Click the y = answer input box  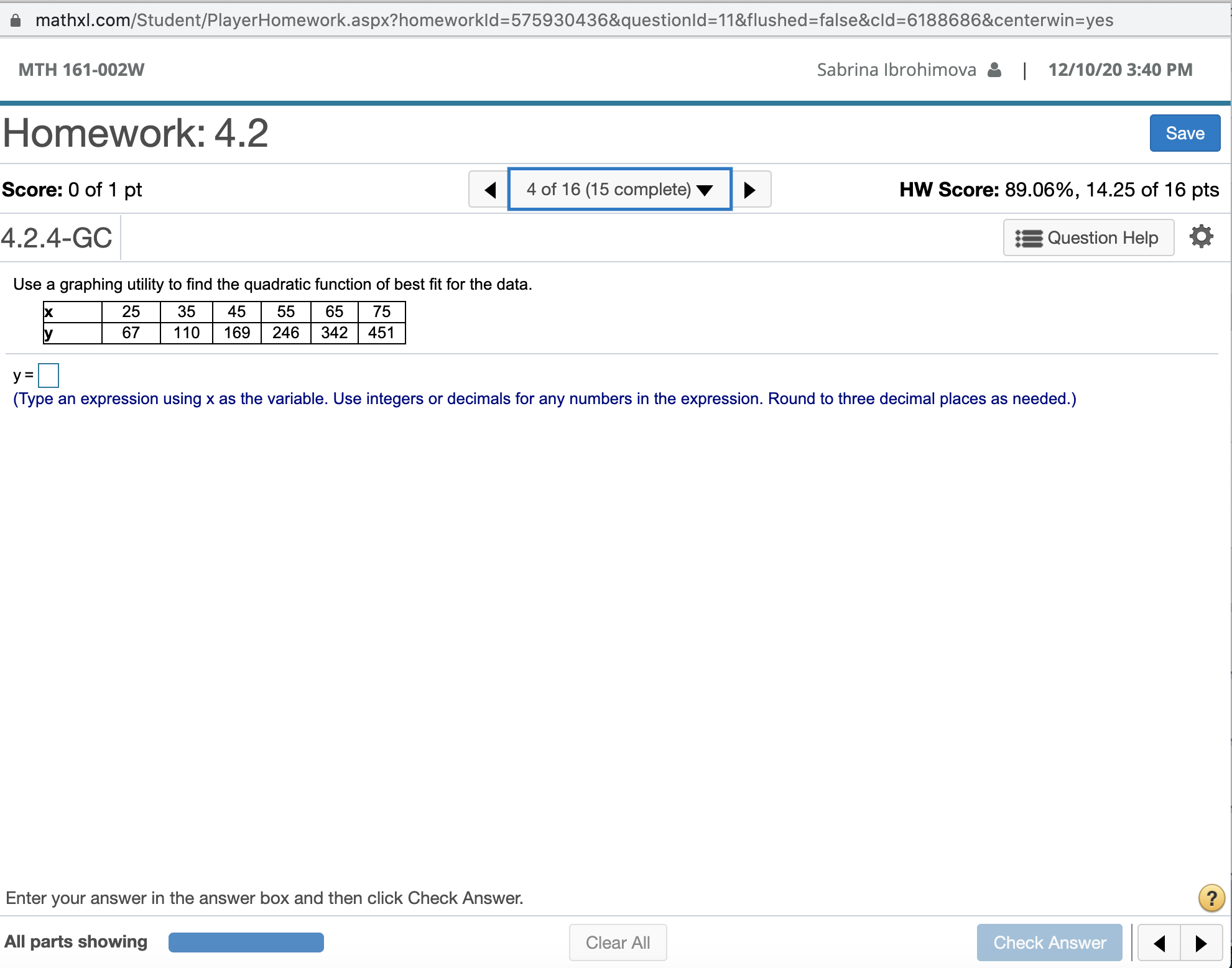pos(49,376)
